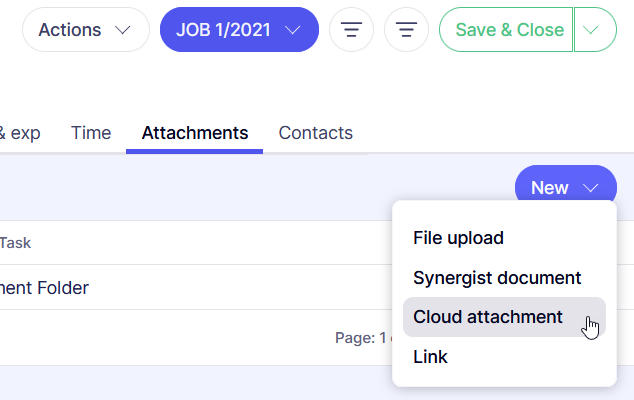Click the filter icon right of JOB 1/2021
Image resolution: width=634 pixels, height=400 pixels.
click(x=351, y=30)
